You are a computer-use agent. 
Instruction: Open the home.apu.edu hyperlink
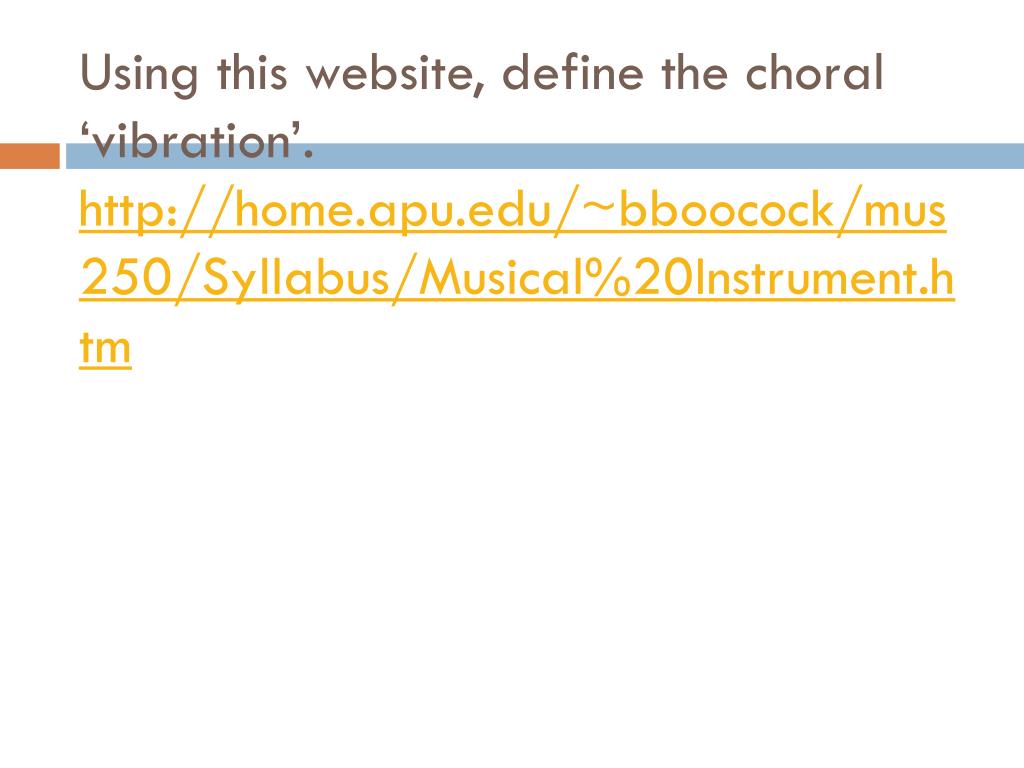[516, 278]
